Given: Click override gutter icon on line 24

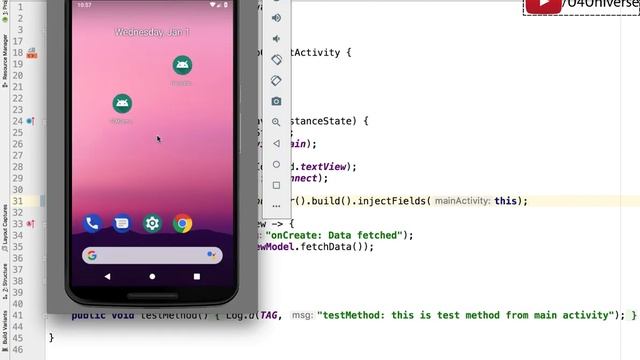Looking at the screenshot, I should (x=31, y=121).
